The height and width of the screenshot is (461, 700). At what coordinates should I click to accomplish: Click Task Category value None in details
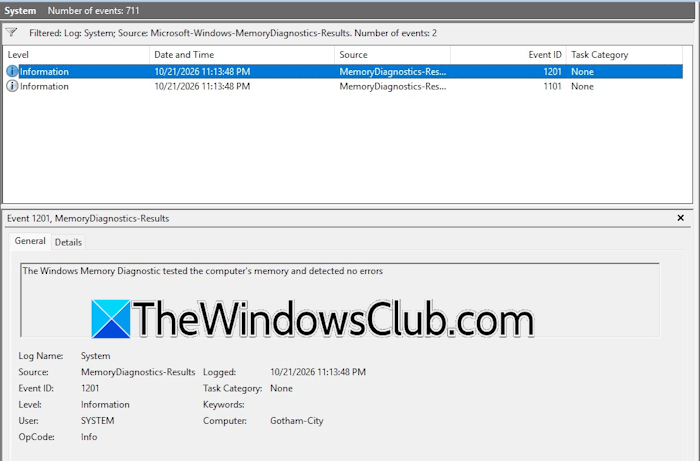[x=281, y=388]
